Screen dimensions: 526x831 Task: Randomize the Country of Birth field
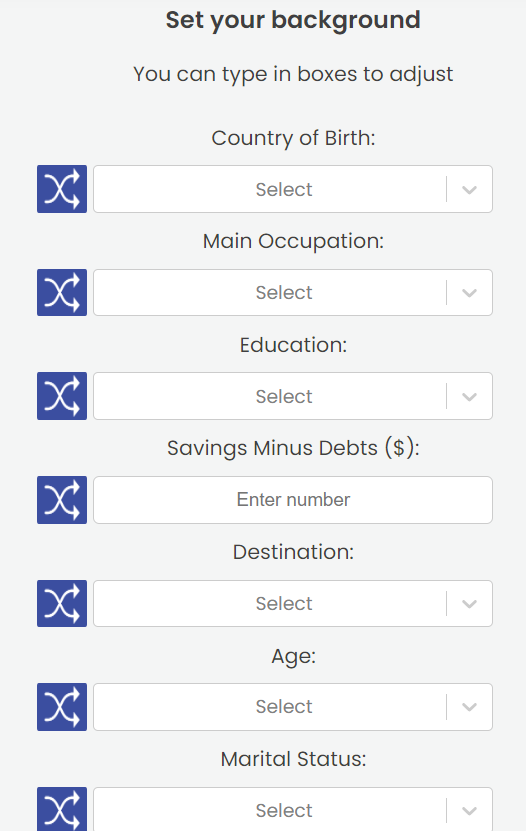tap(62, 189)
